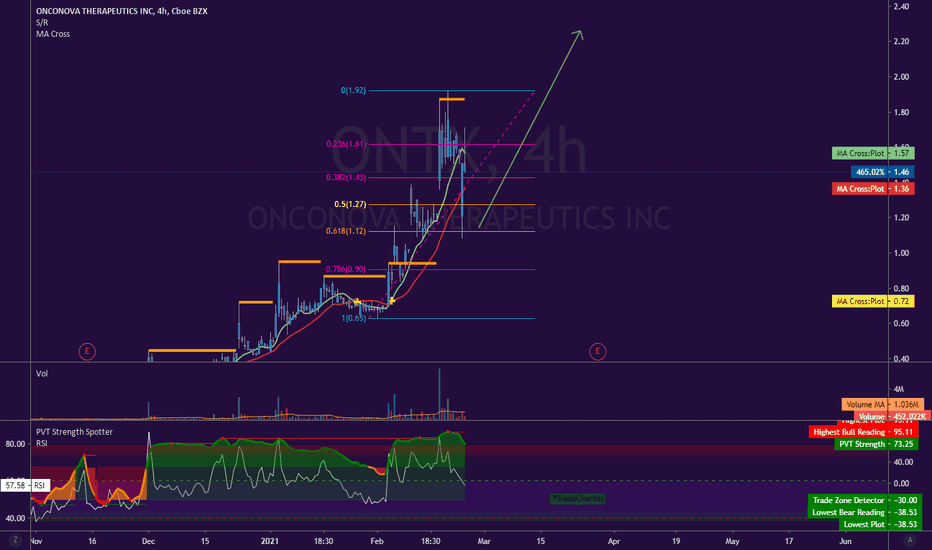Click the Fibonacci 0.786(0.90) level label
The width and height of the screenshot is (932, 550).
click(346, 269)
